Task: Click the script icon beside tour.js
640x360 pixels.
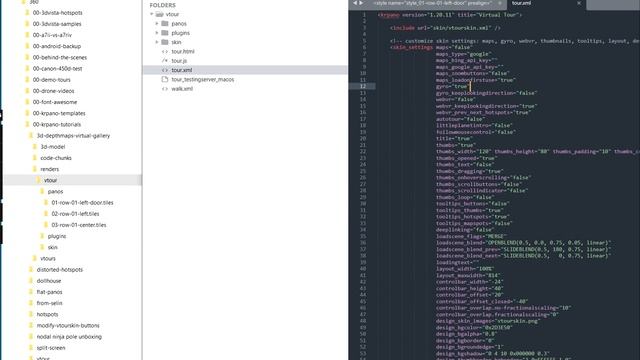Action: point(165,61)
